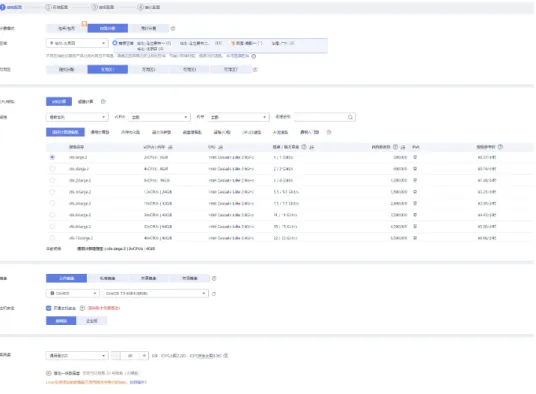The width and height of the screenshot is (536, 394).
Task: Open the CentOS image OS dropdown
Action: pos(72,294)
